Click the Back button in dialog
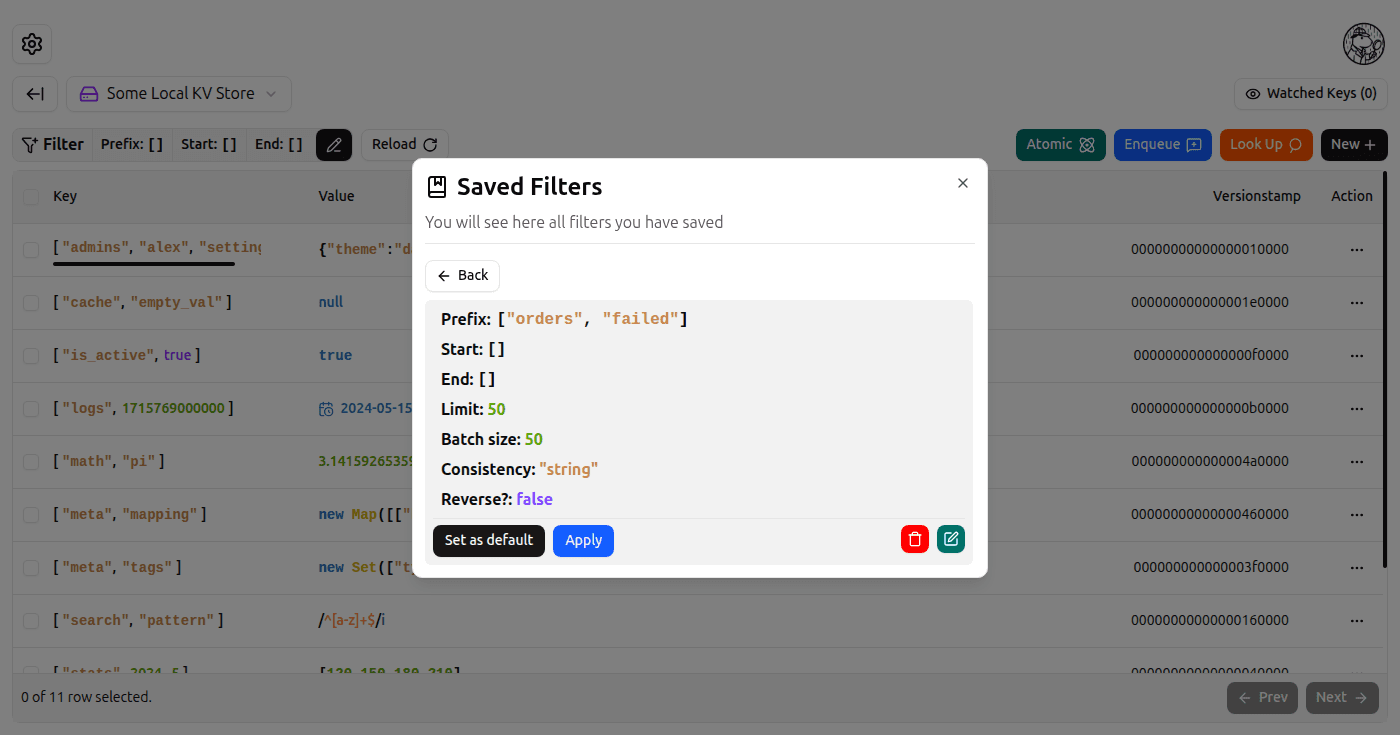 coord(462,276)
